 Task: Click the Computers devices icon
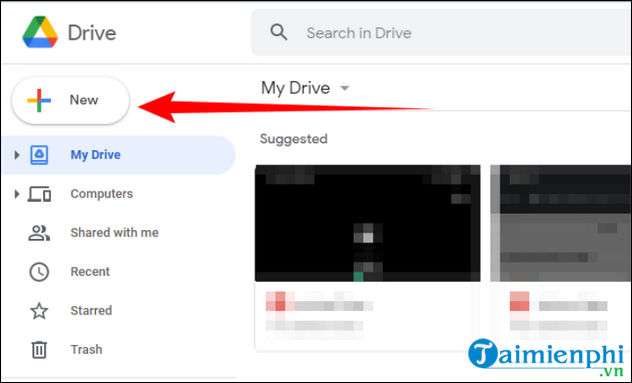(39, 194)
